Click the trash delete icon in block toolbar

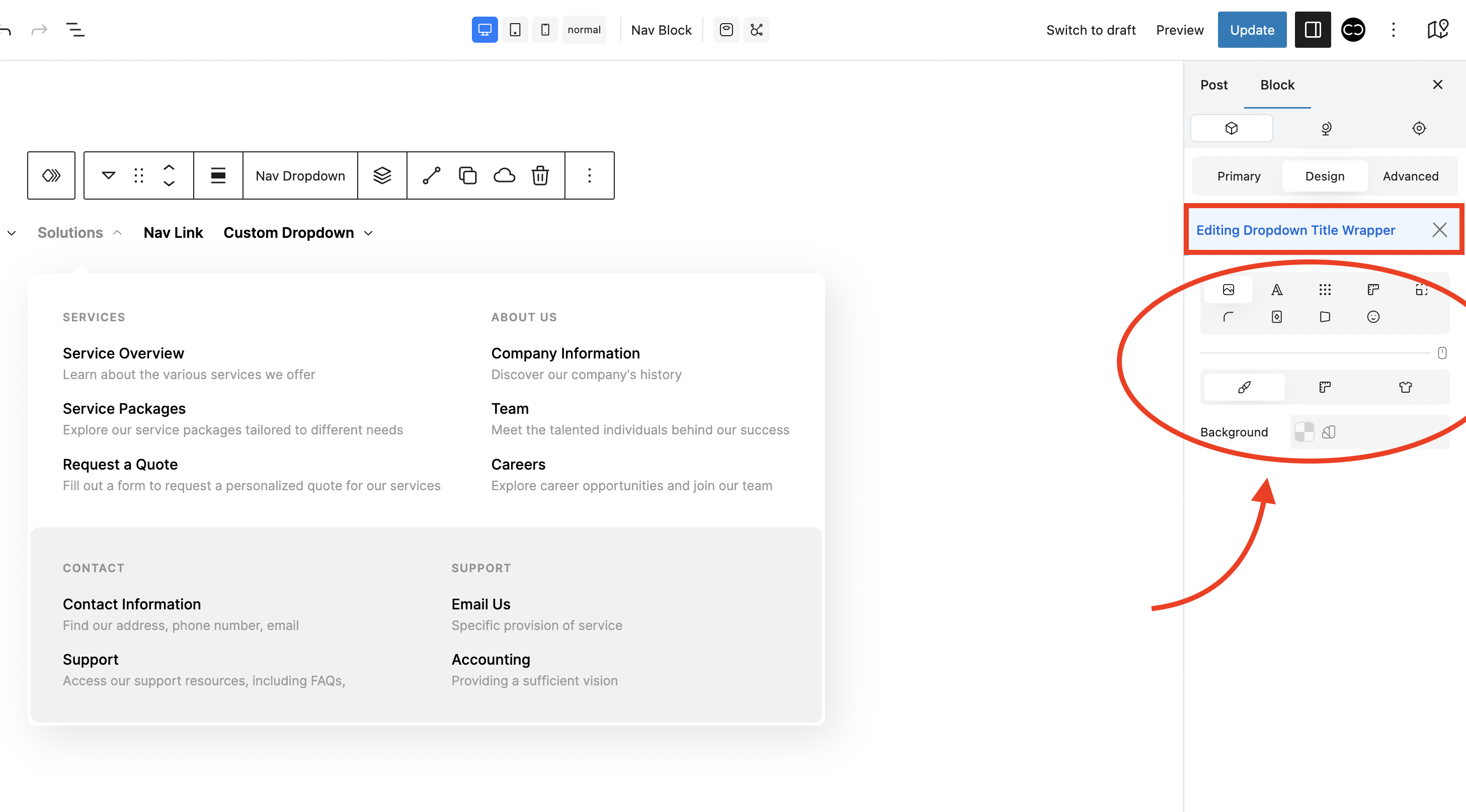pyautogui.click(x=539, y=175)
